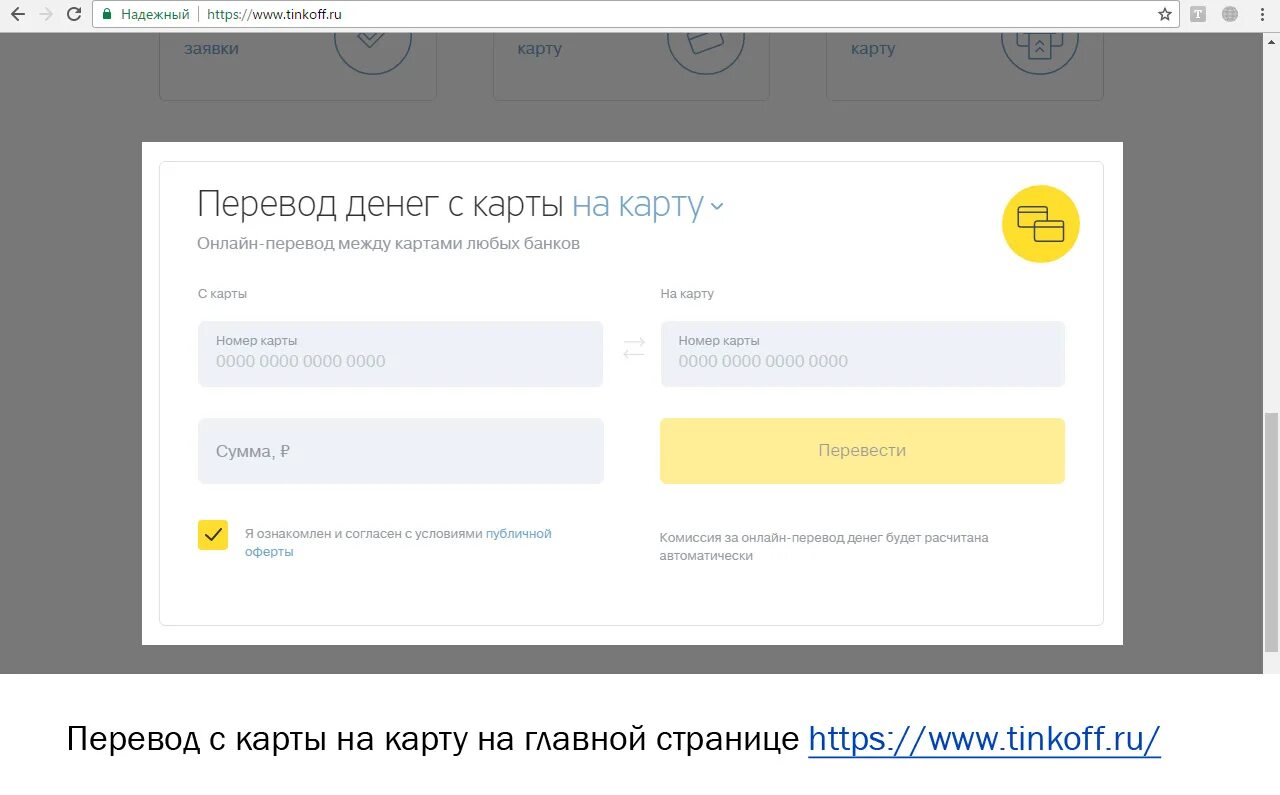Open the gray T extension icon
This screenshot has height=795, width=1280.
(x=1198, y=14)
